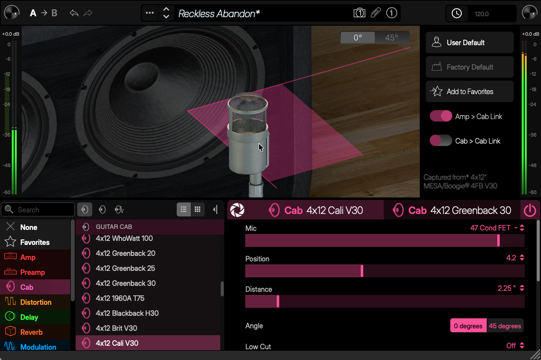
Task: Open Preamp category
Action: pyautogui.click(x=35, y=272)
